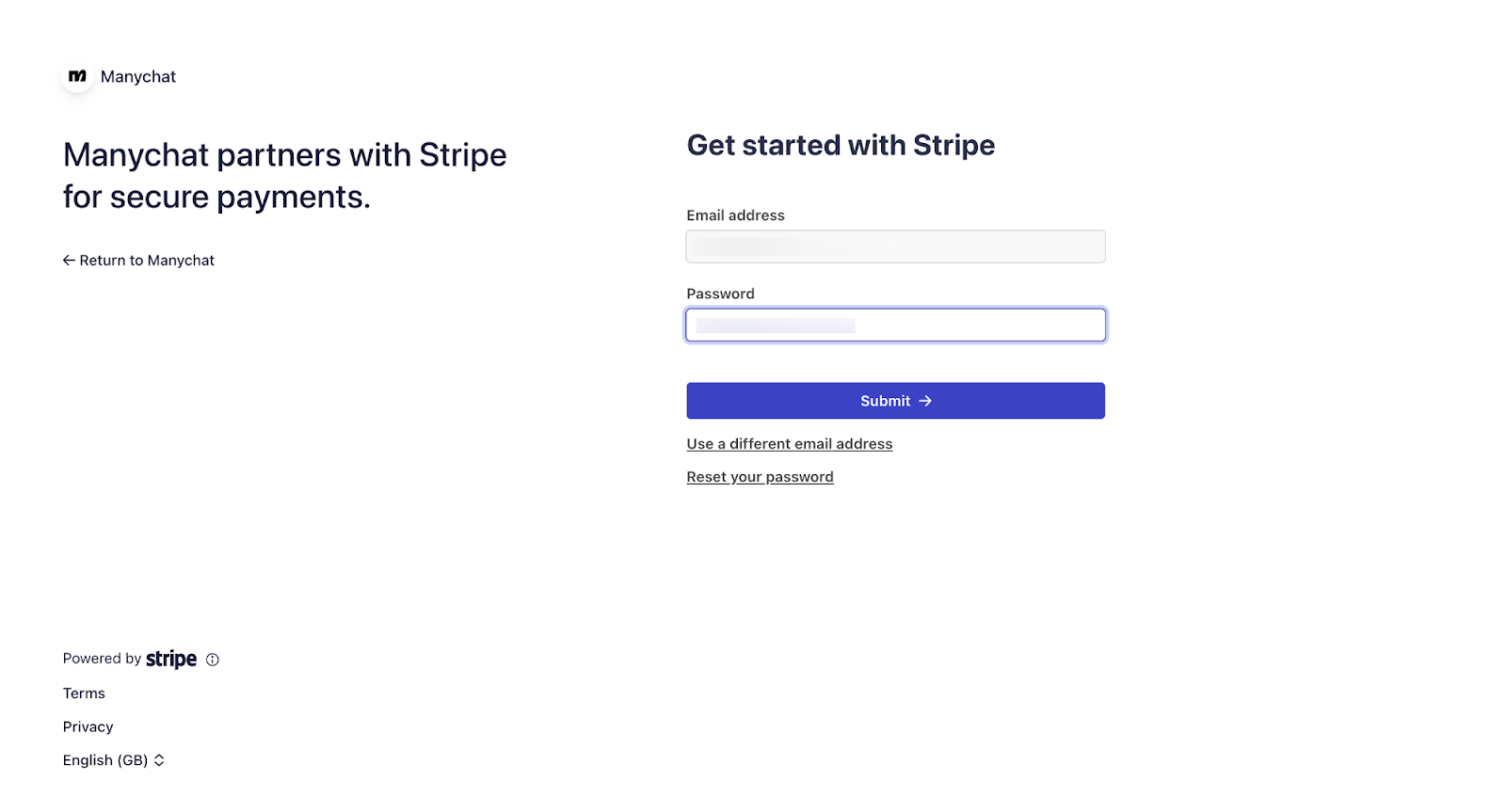Open the Terms page link

[x=84, y=693]
